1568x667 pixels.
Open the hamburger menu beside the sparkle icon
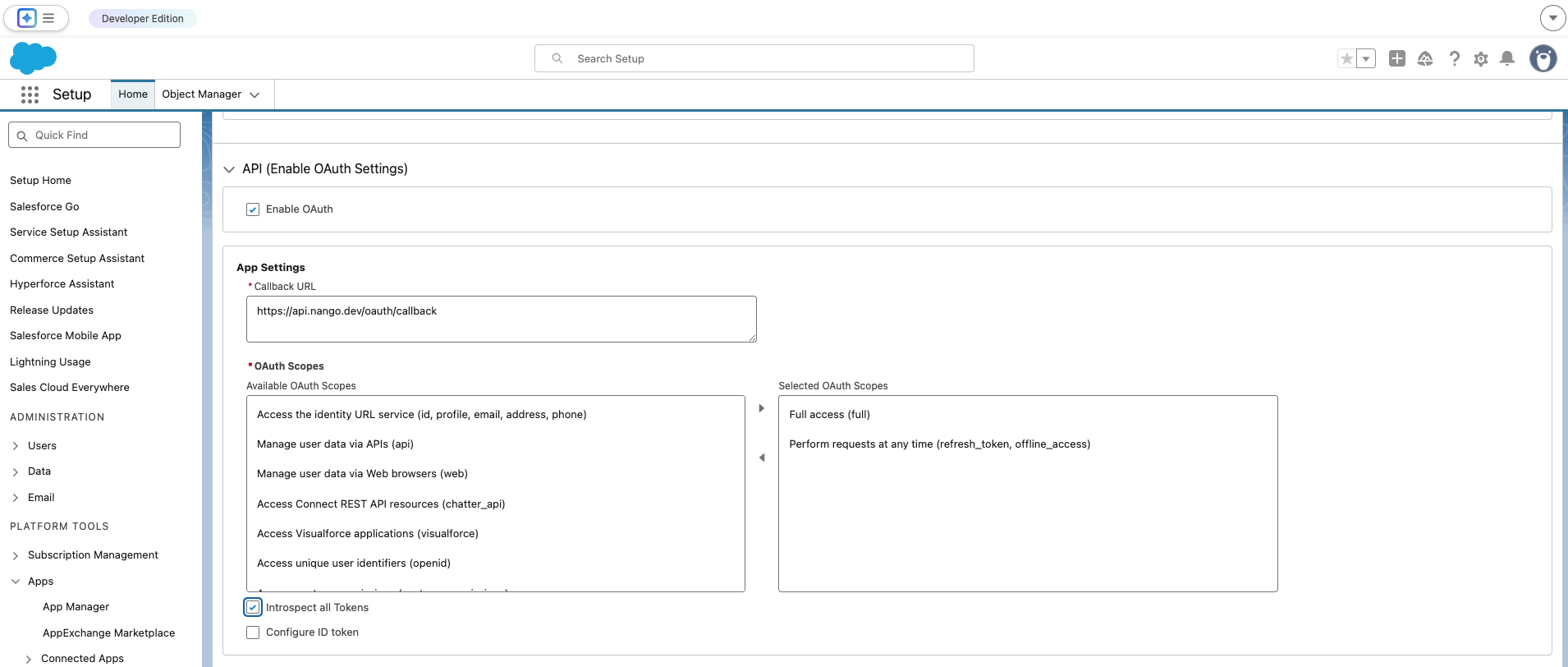(x=48, y=18)
